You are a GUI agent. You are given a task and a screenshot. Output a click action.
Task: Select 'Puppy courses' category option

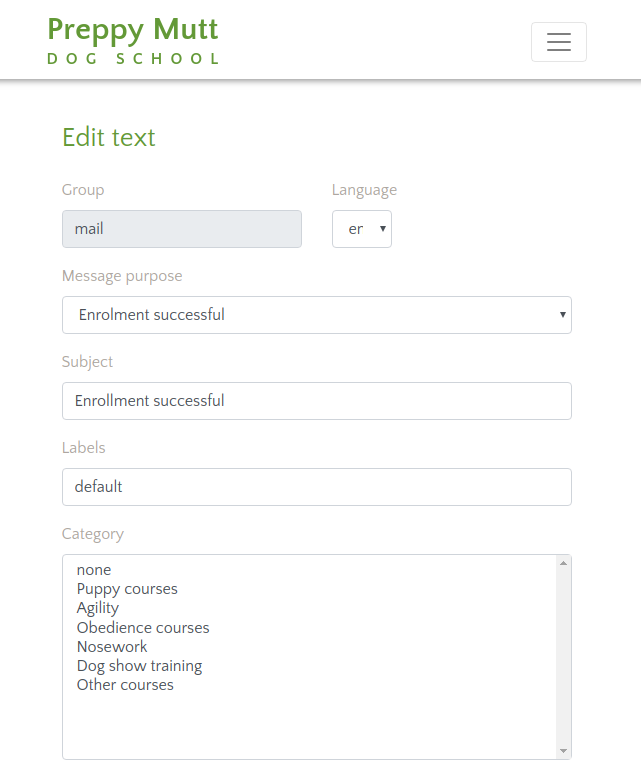127,589
